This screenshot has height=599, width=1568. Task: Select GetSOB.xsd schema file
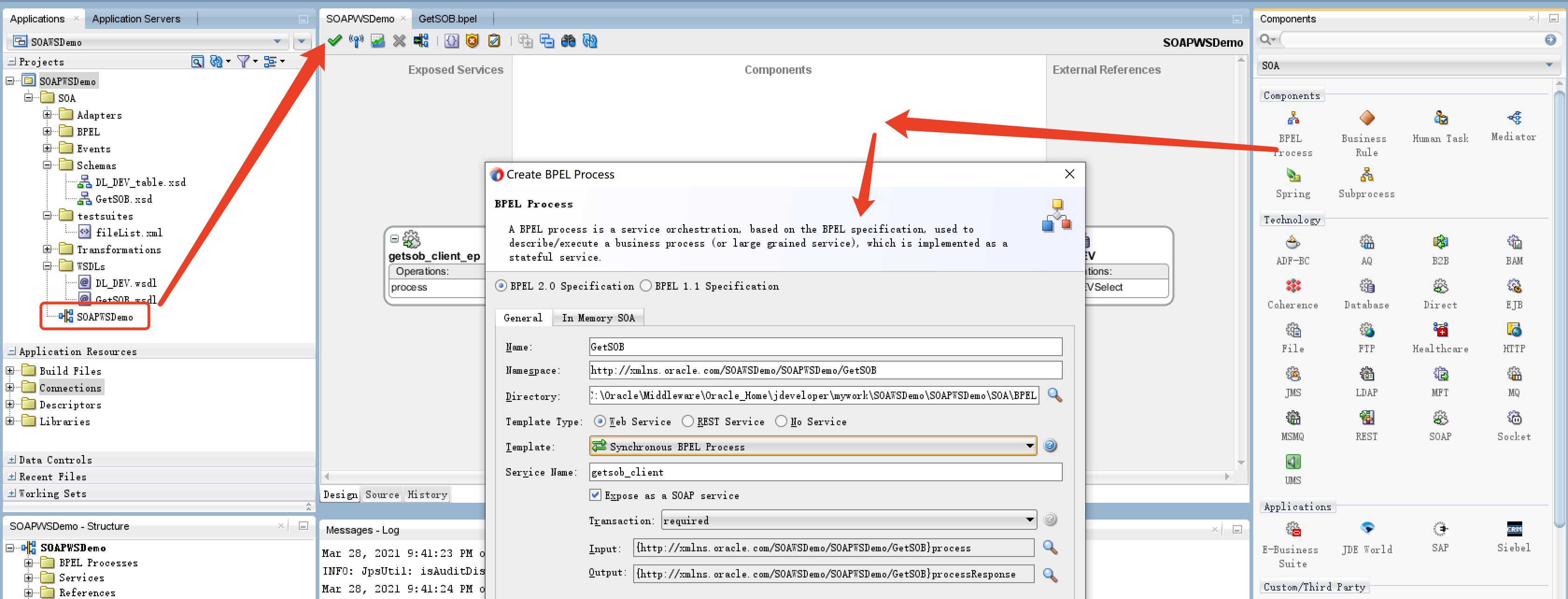click(x=124, y=199)
